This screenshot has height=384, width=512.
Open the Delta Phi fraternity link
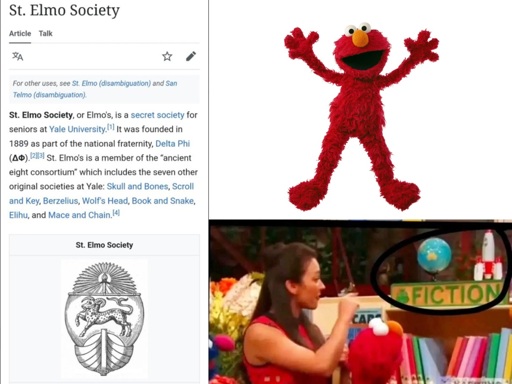[x=173, y=144]
